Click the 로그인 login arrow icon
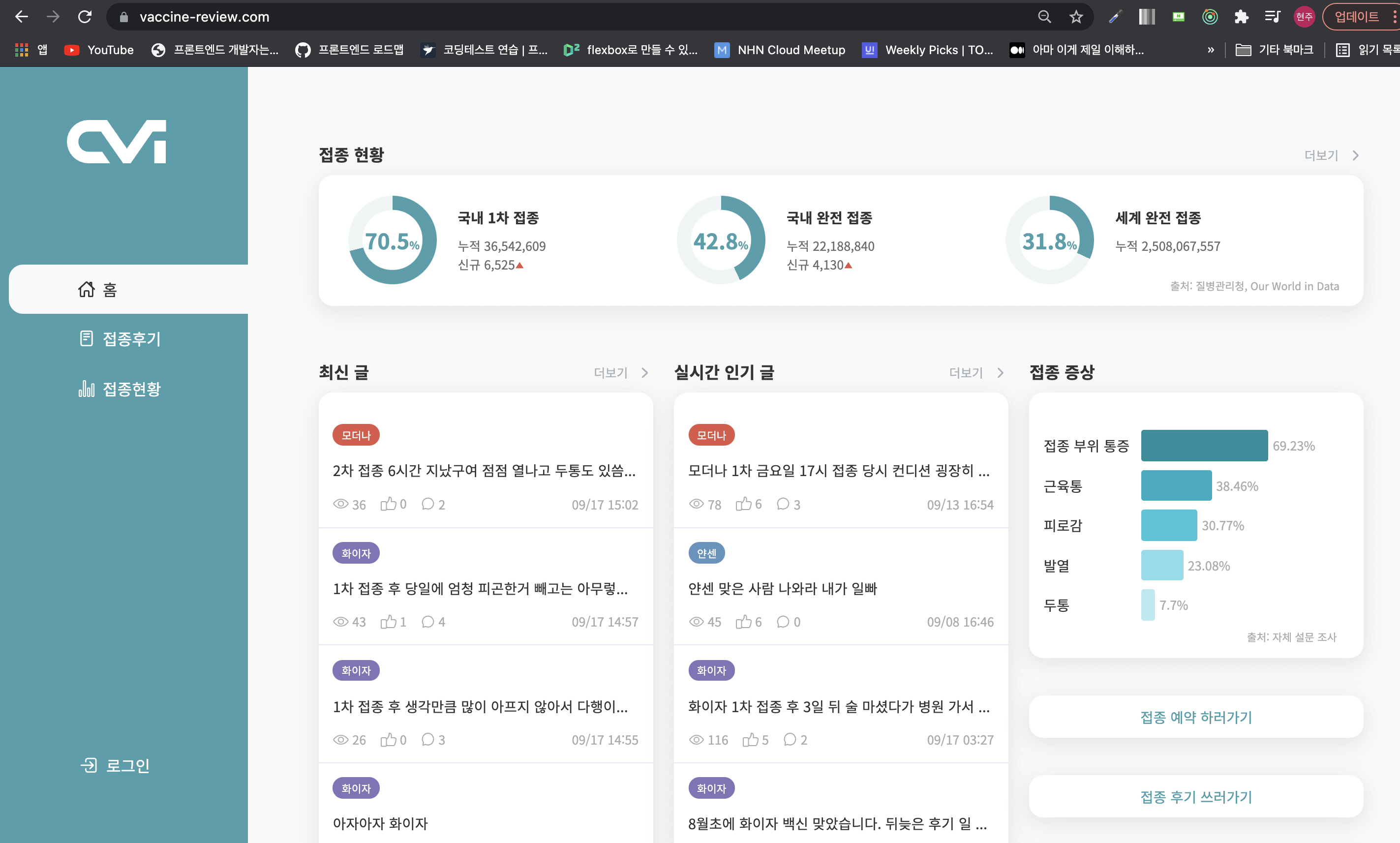 89,765
